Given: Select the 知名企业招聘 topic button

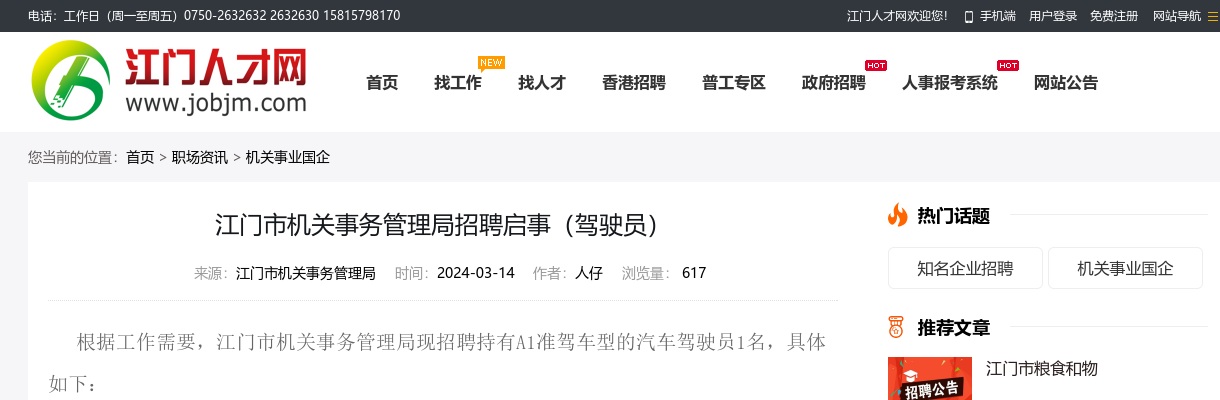Looking at the screenshot, I should (x=965, y=268).
